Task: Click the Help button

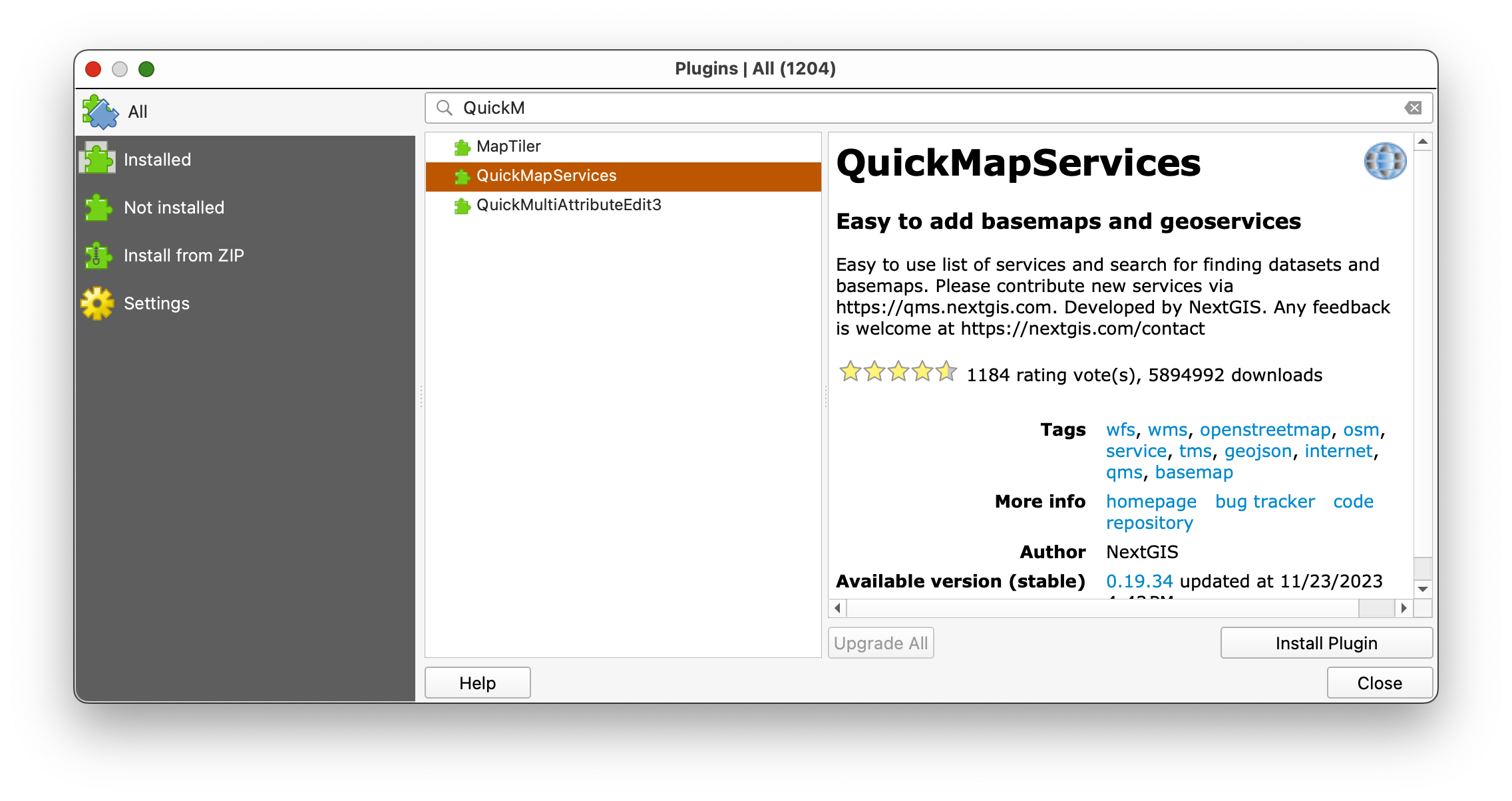Action: (477, 683)
